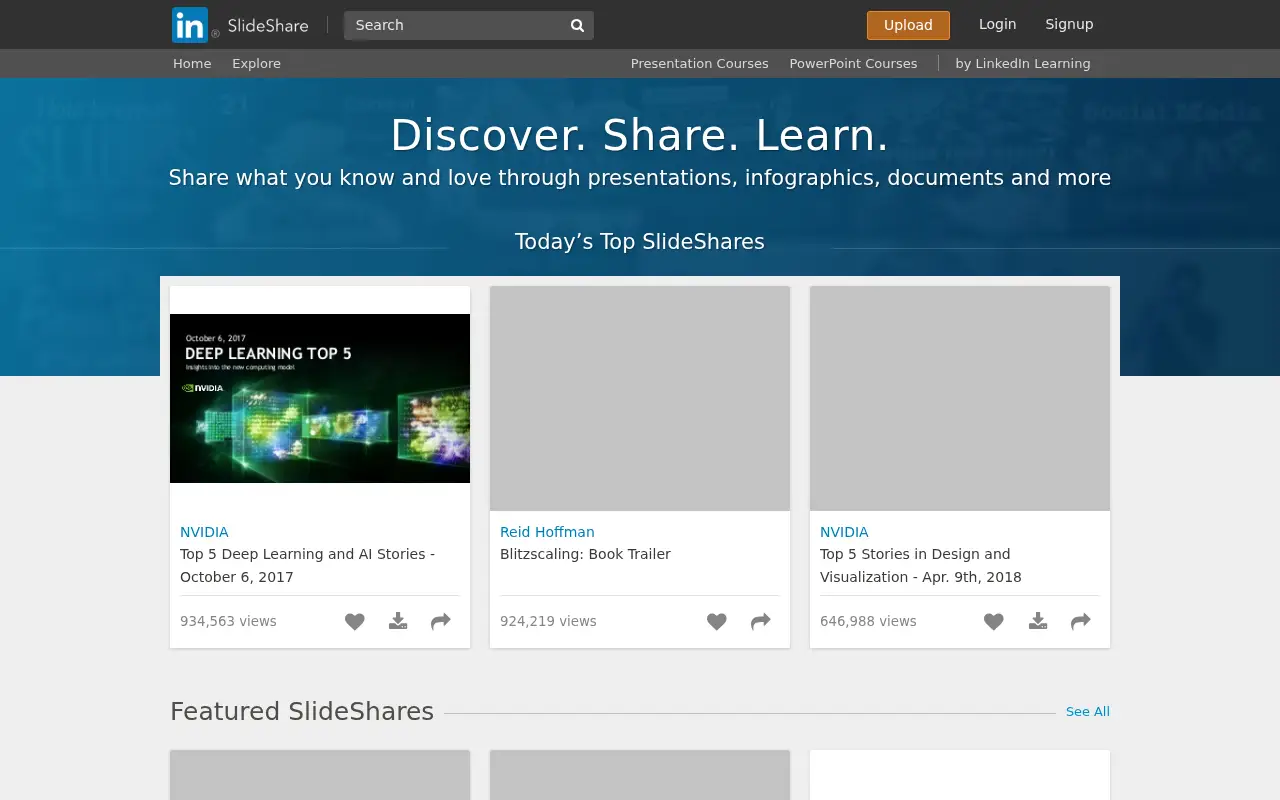The width and height of the screenshot is (1280, 800).
Task: Like the Deep Learning and AI Stories slideshare
Action: coord(355,621)
